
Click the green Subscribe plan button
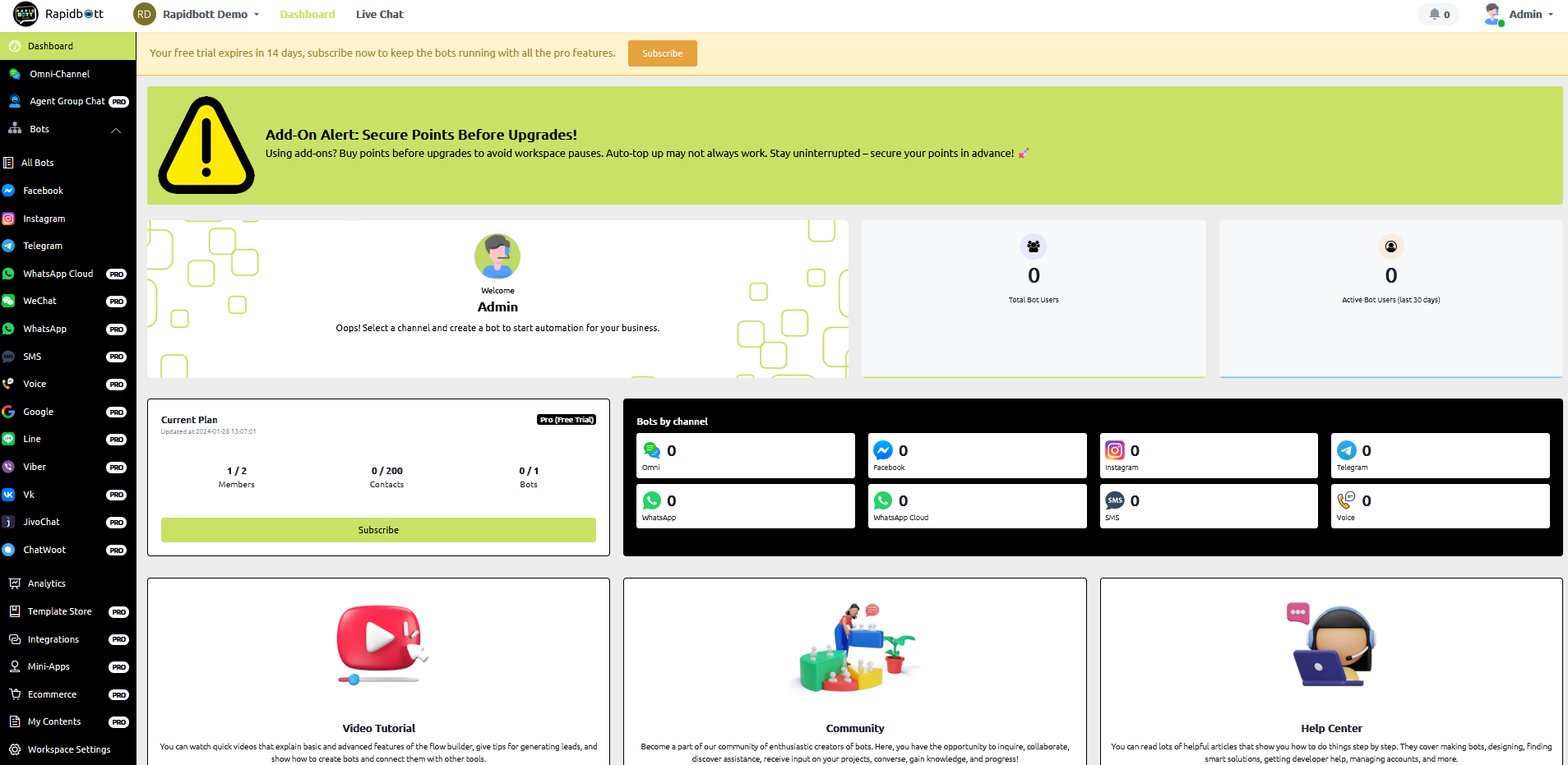(378, 530)
